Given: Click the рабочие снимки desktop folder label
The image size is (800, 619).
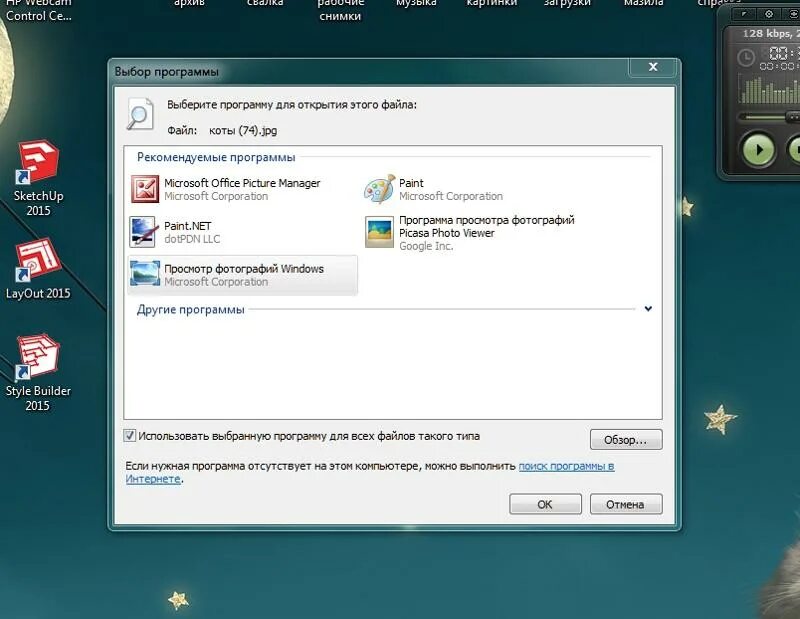Looking at the screenshot, I should pyautogui.click(x=340, y=9).
